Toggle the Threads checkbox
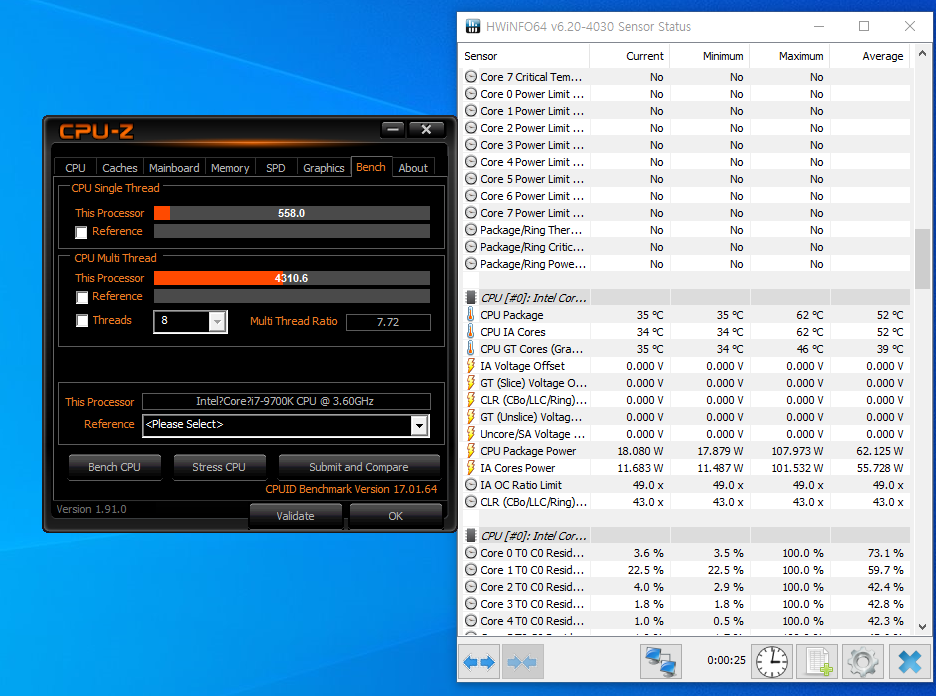936x696 pixels. [82, 321]
